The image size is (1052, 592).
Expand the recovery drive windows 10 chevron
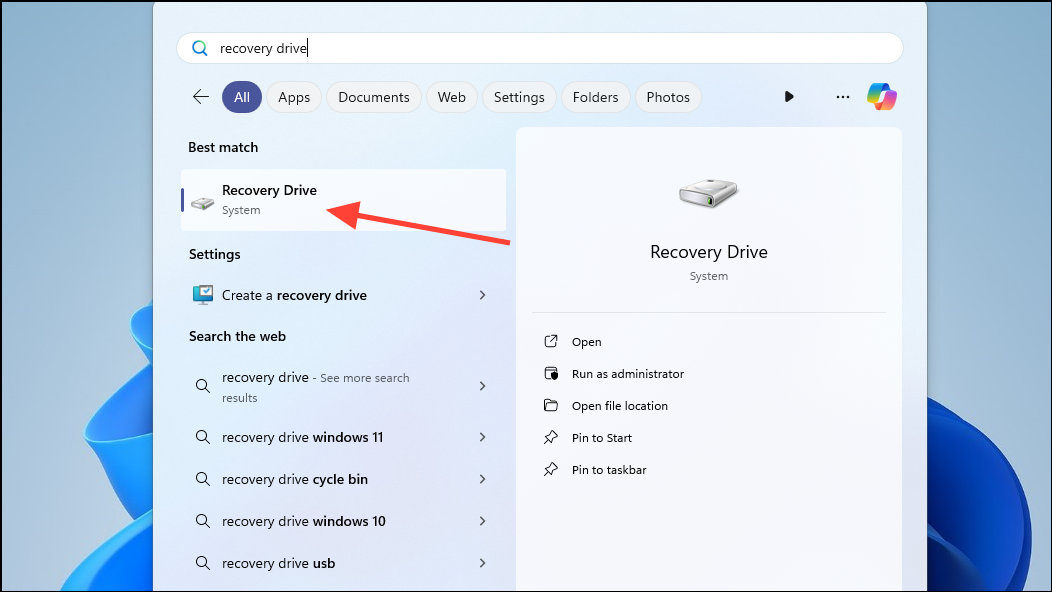(x=482, y=521)
